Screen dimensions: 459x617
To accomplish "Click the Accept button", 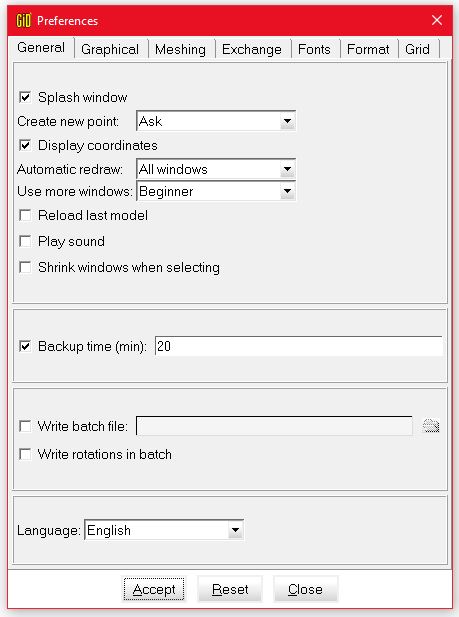I will point(154,589).
